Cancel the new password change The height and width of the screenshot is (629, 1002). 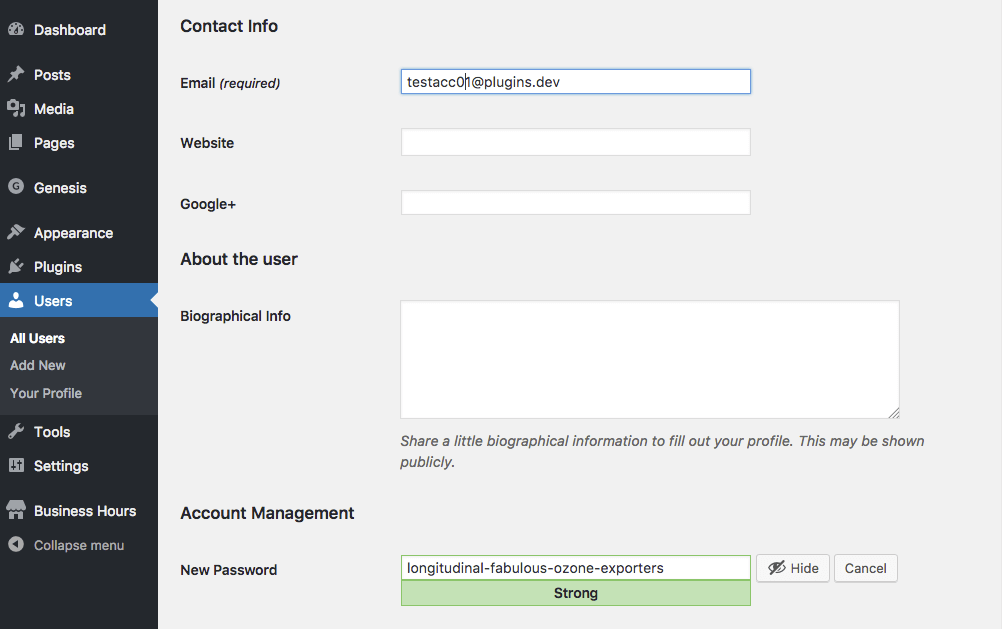coord(865,568)
